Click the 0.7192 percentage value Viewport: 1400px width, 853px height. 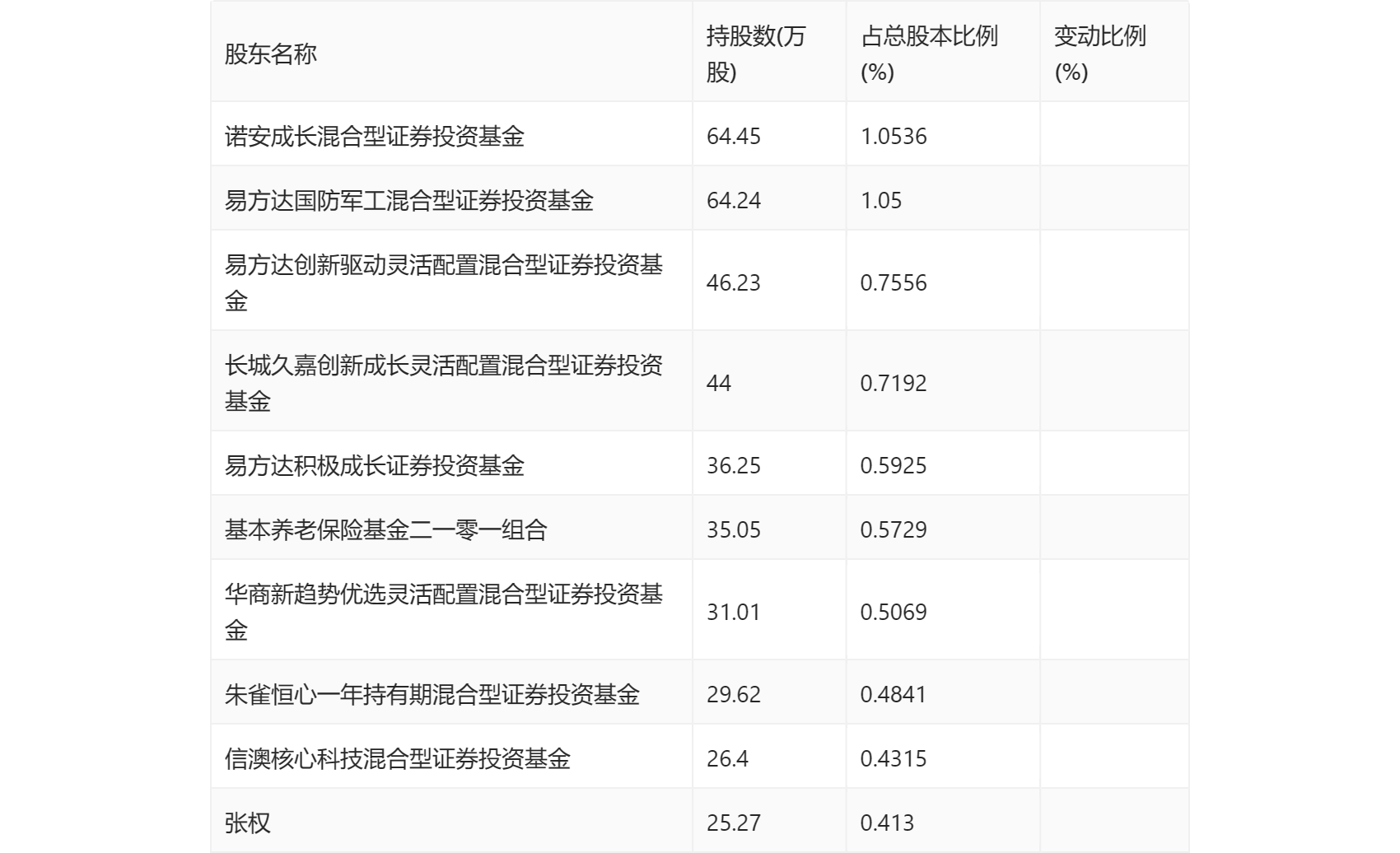coord(894,383)
